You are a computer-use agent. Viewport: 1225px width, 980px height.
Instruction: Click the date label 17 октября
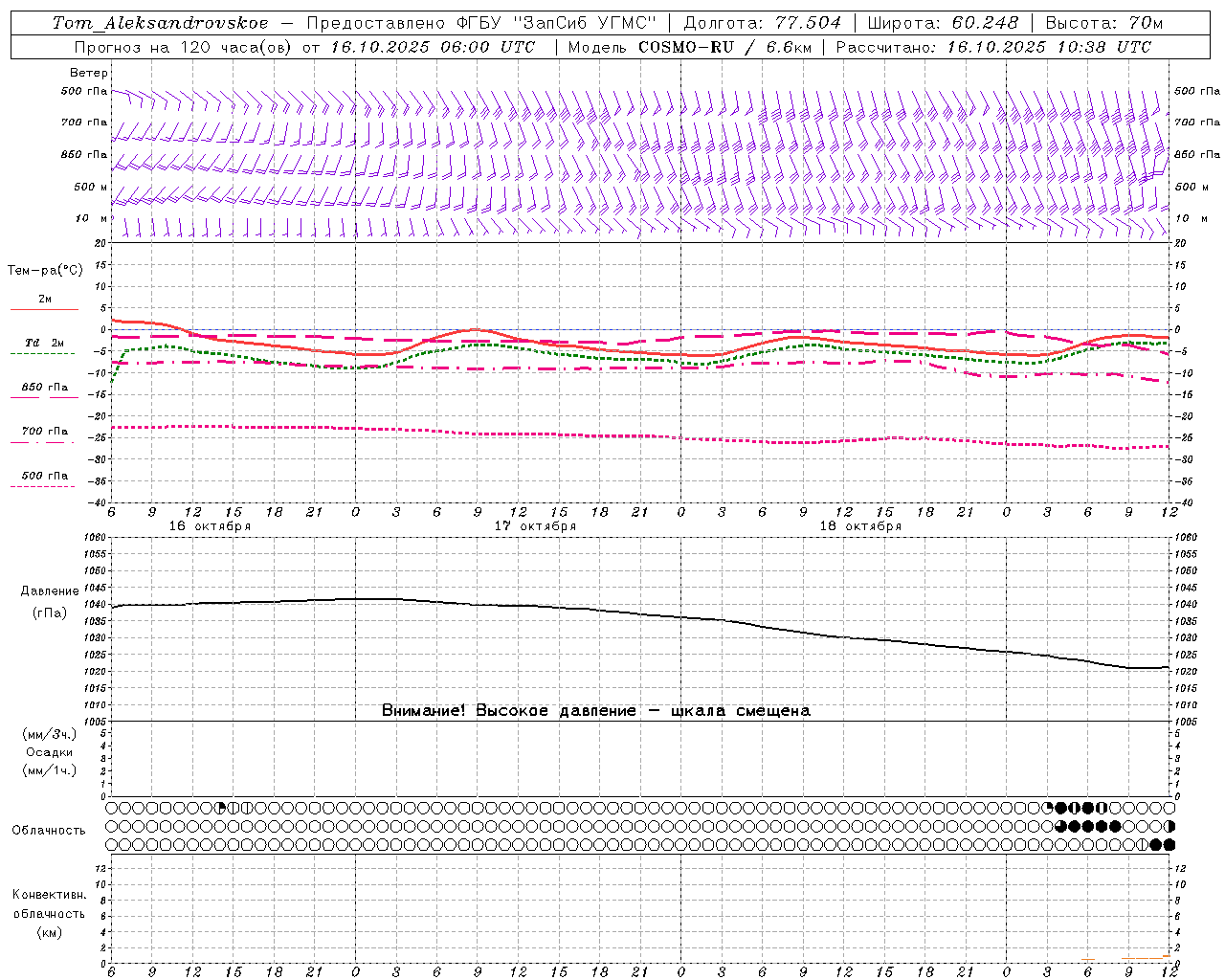(535, 526)
